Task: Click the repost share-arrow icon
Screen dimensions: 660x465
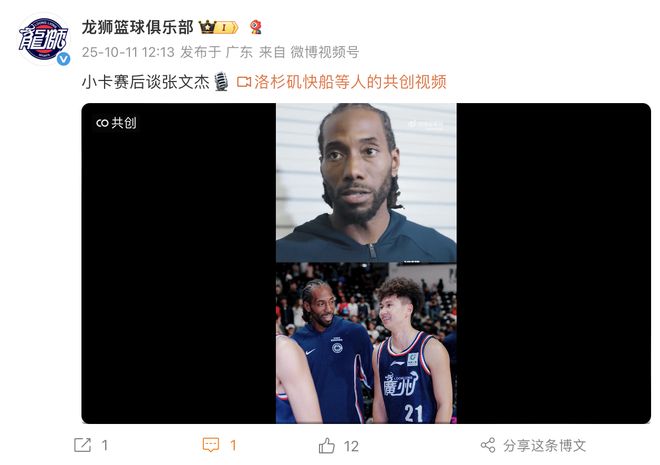Action: click(x=82, y=445)
